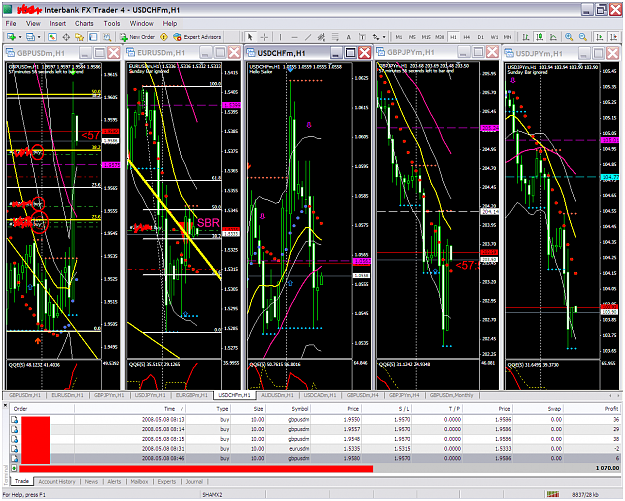Open the Alerts terminal tab

click(x=114, y=481)
